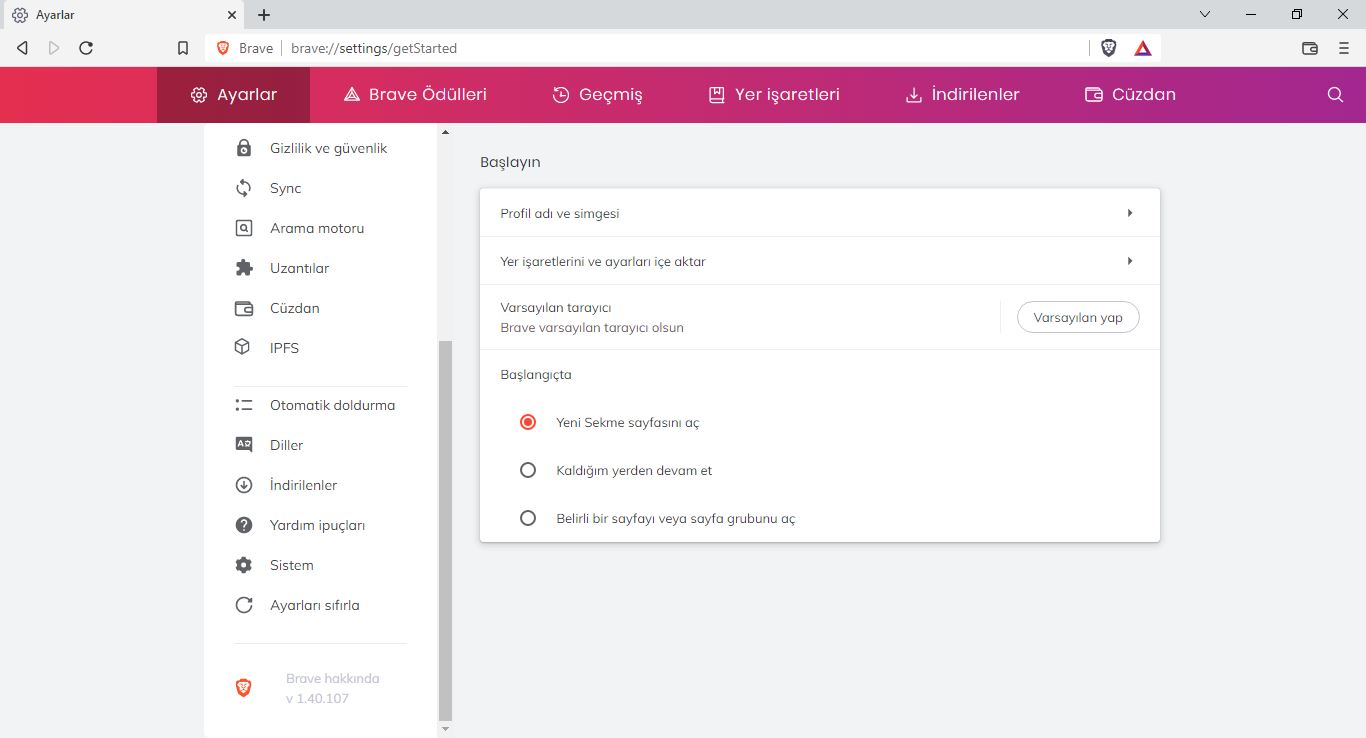This screenshot has height=738, width=1366.
Task: Expand Yer işaretlerini ve ayarları içe aktar
Action: pyautogui.click(x=820, y=261)
